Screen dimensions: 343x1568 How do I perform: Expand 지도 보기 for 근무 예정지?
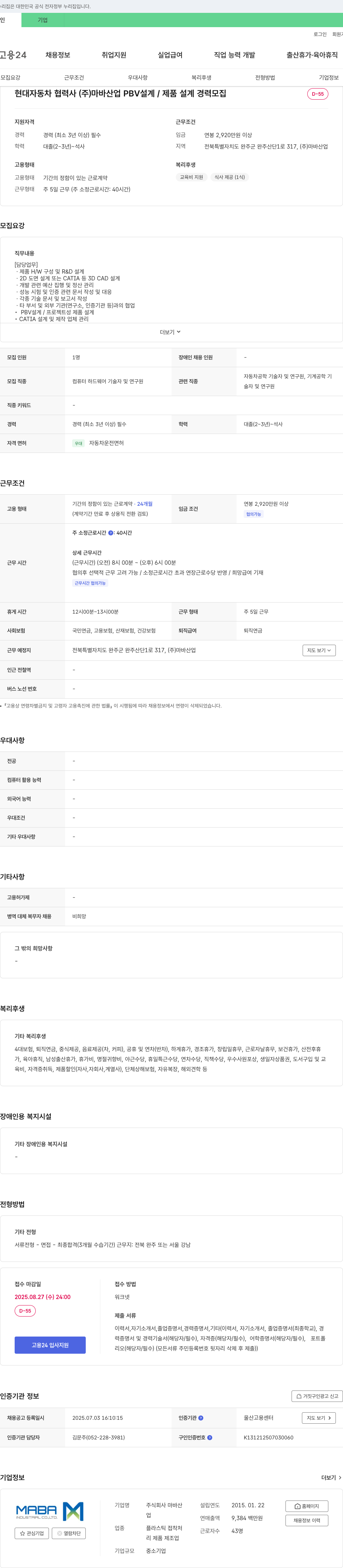click(319, 650)
